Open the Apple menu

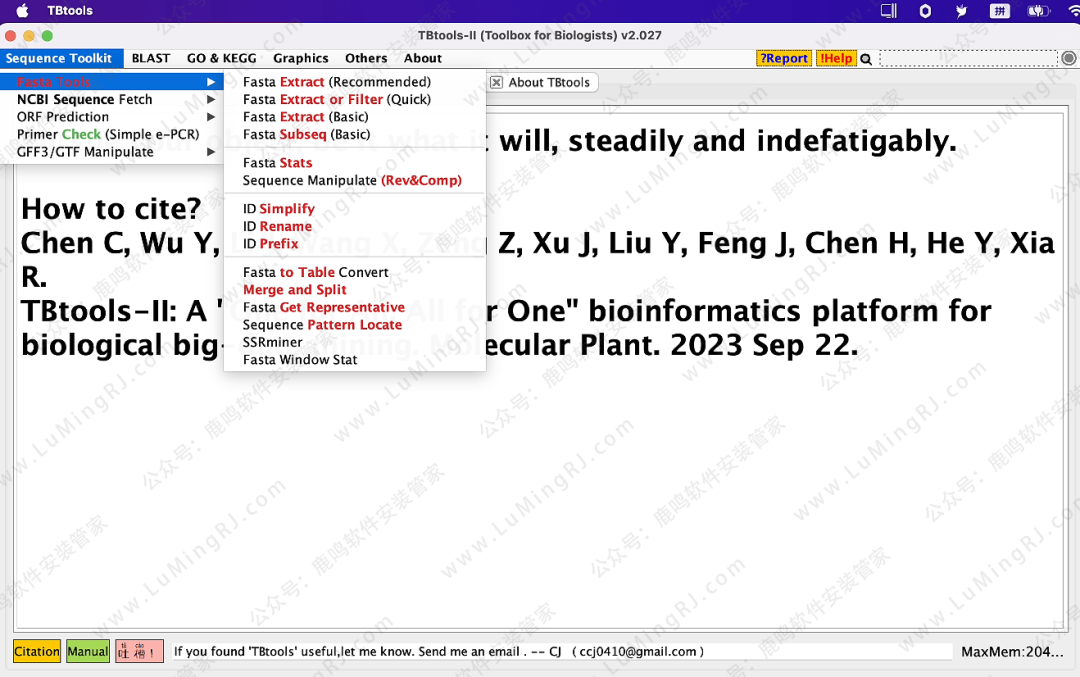coord(22,11)
